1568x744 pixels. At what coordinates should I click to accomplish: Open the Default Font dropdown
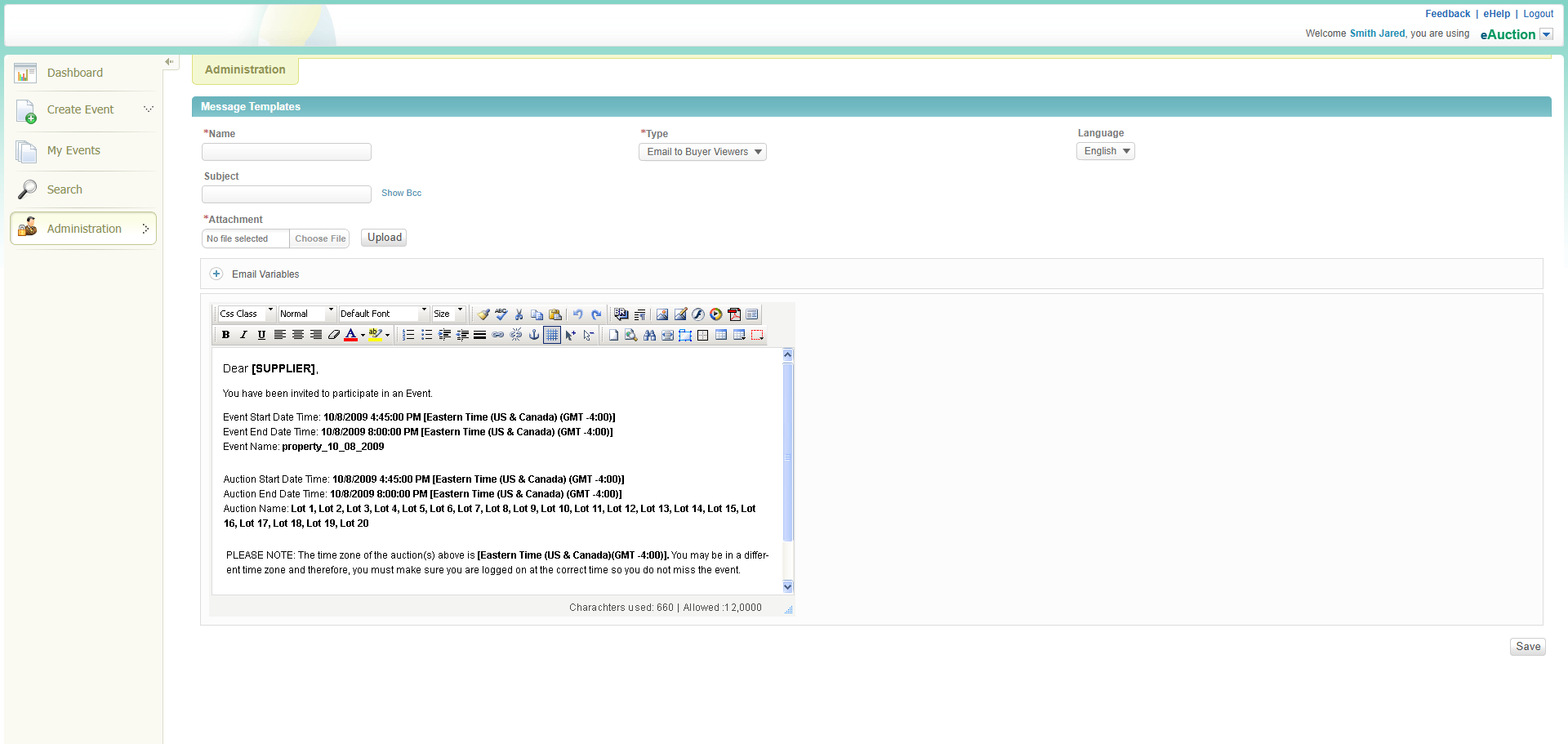tap(383, 314)
